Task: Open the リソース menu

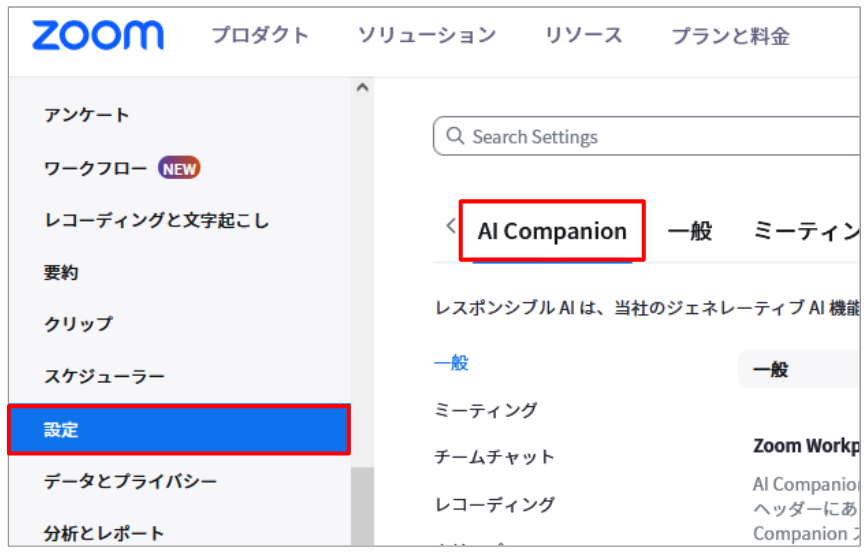Action: pyautogui.click(x=583, y=35)
